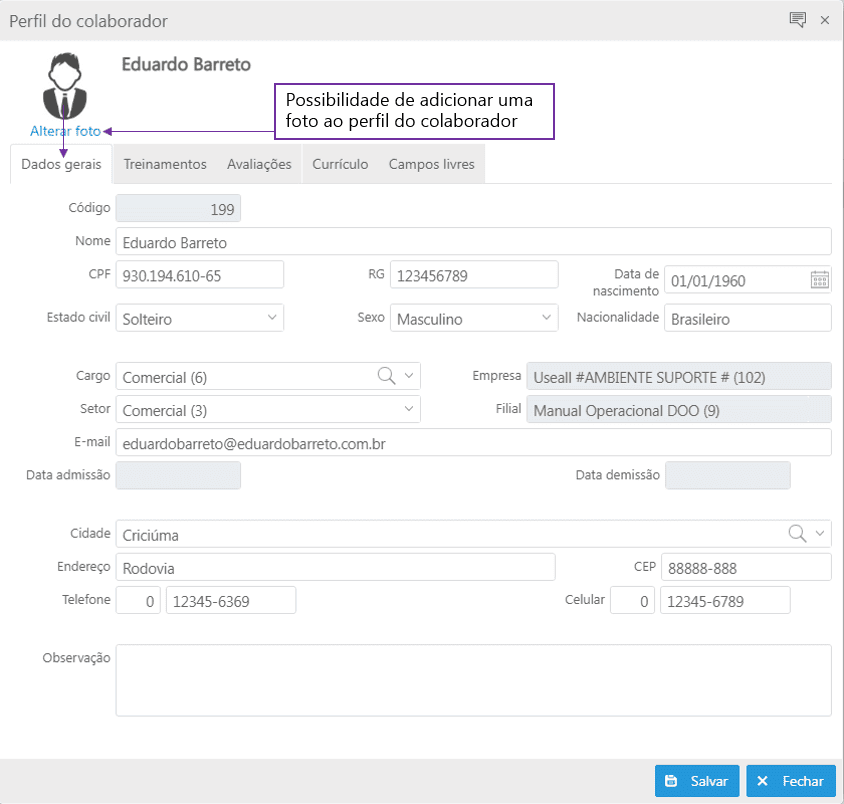This screenshot has width=844, height=804.
Task: Click the search magnifier in Cargo field
Action: point(386,375)
